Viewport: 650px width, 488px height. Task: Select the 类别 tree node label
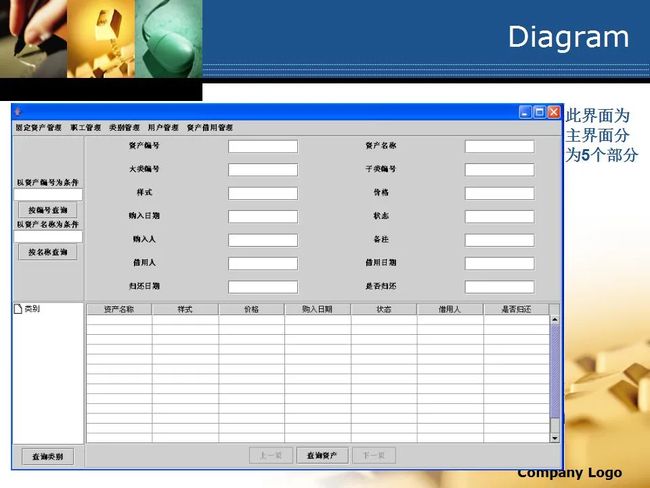pos(32,309)
